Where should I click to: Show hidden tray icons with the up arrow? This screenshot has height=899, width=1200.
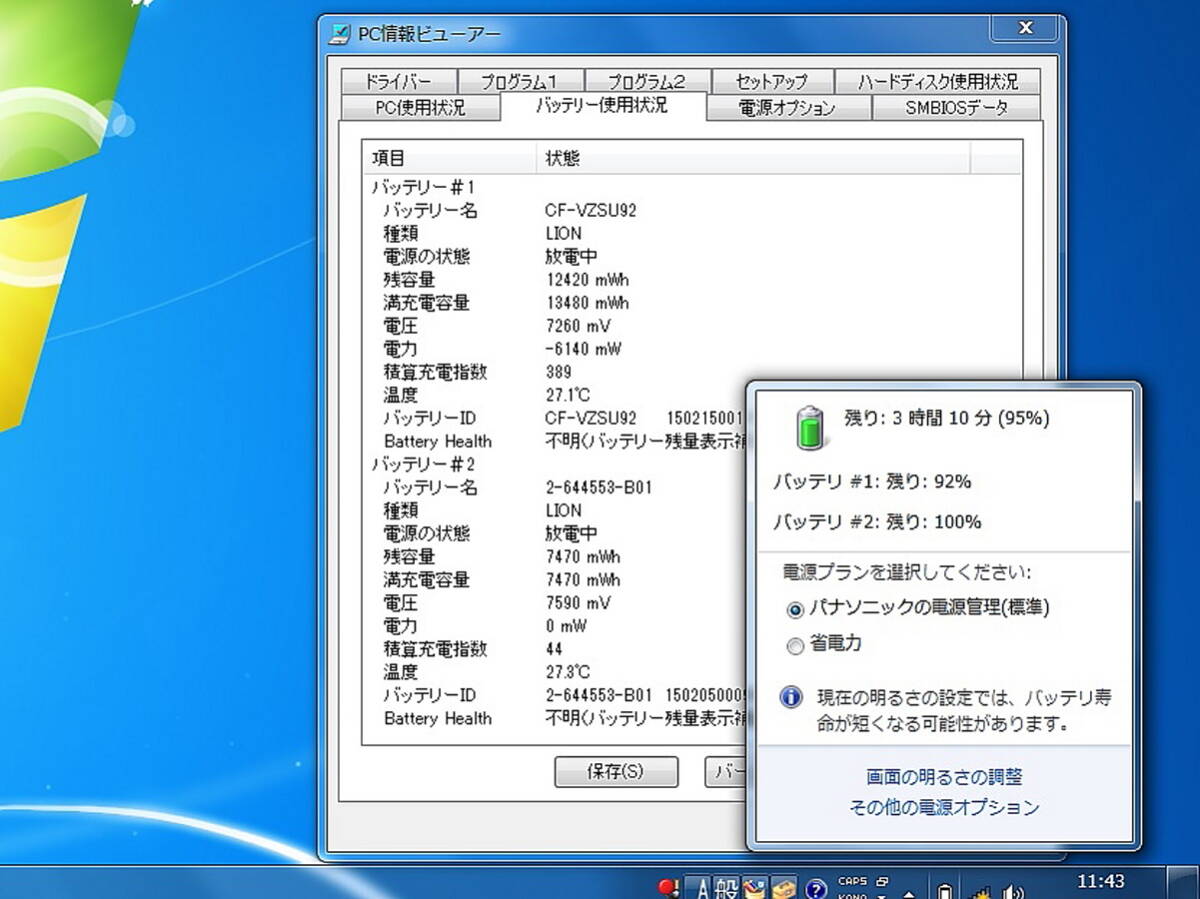[909, 893]
